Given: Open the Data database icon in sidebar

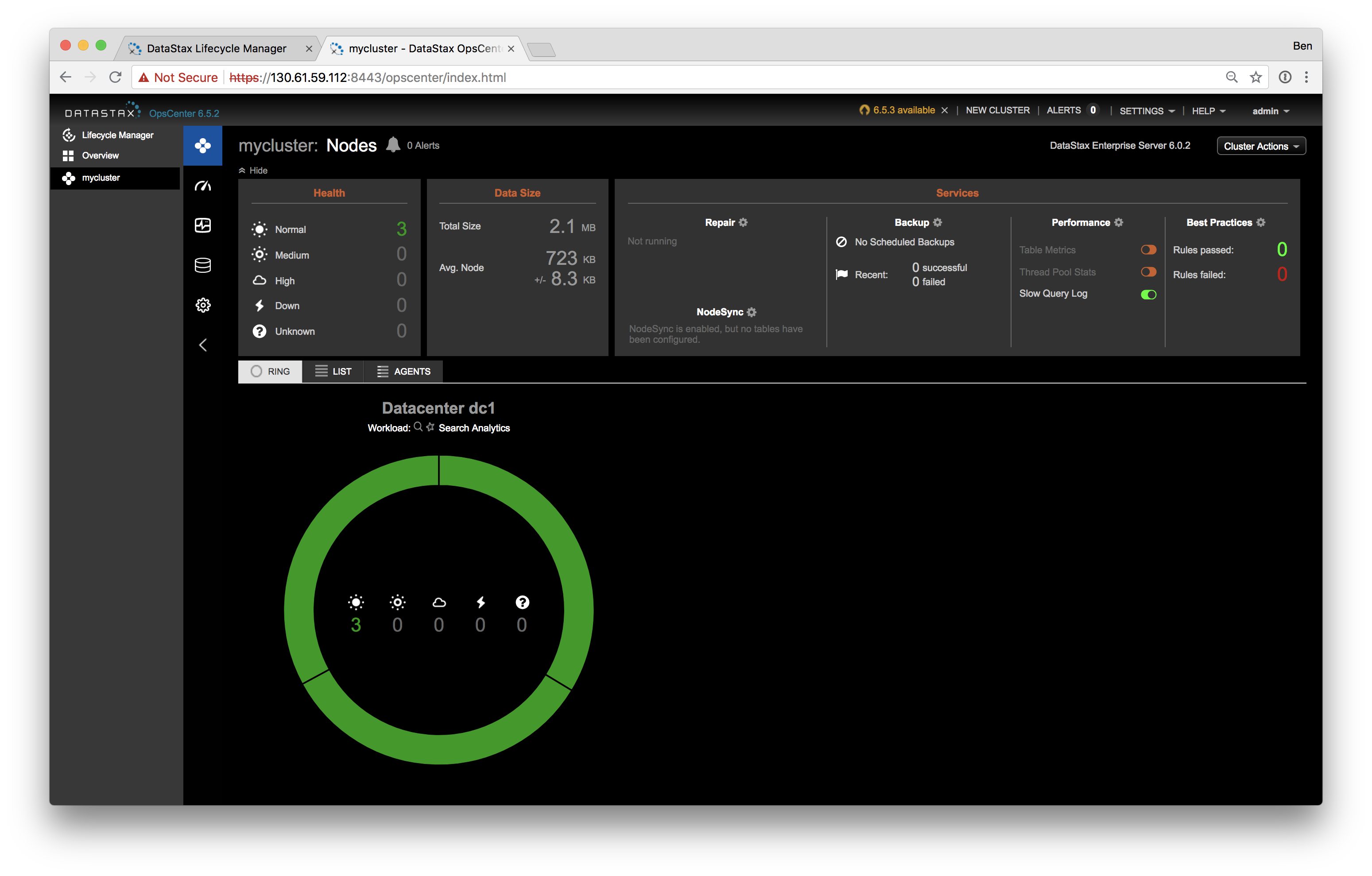Looking at the screenshot, I should click(203, 265).
